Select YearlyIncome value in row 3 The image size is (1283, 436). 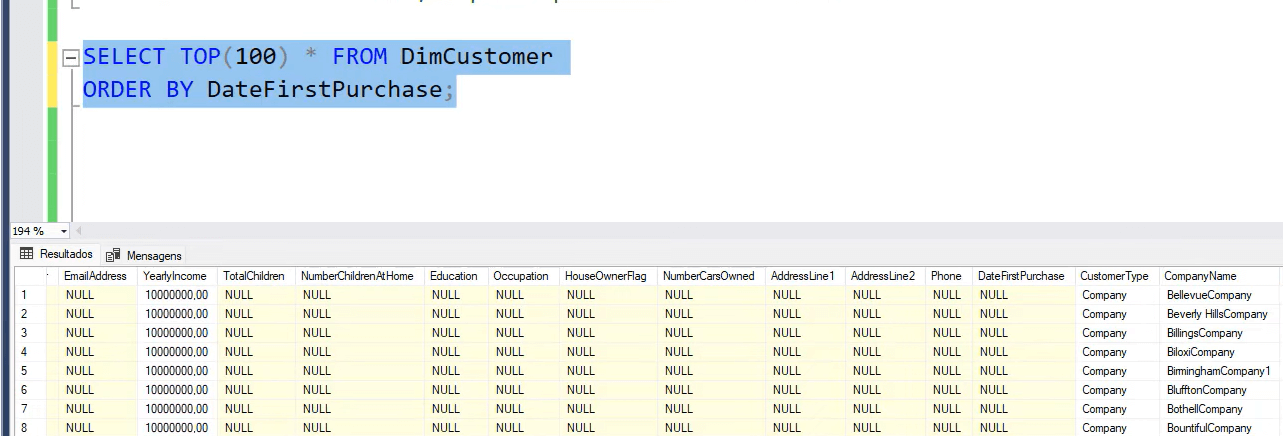click(176, 333)
